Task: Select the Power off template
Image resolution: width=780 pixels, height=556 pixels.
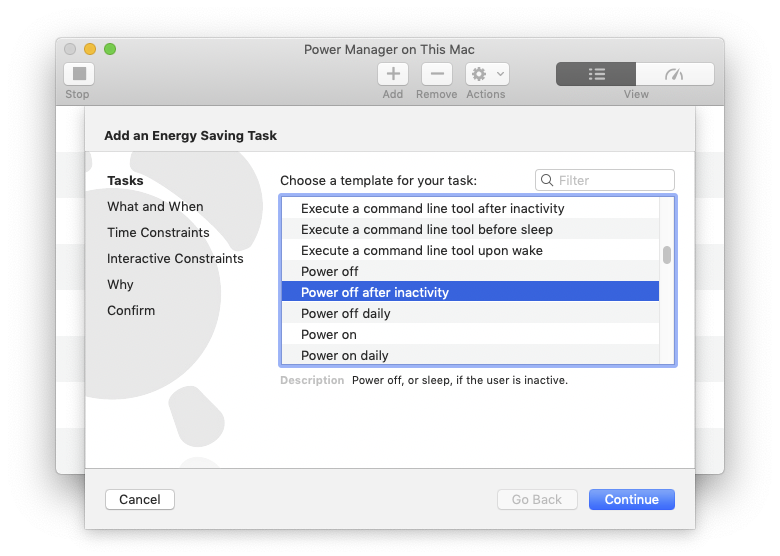Action: point(471,272)
